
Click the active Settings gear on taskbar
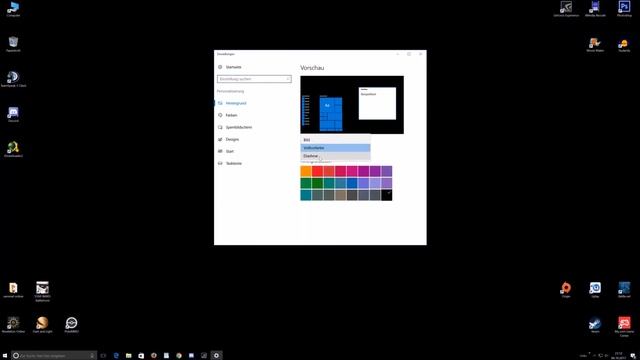pos(216,356)
